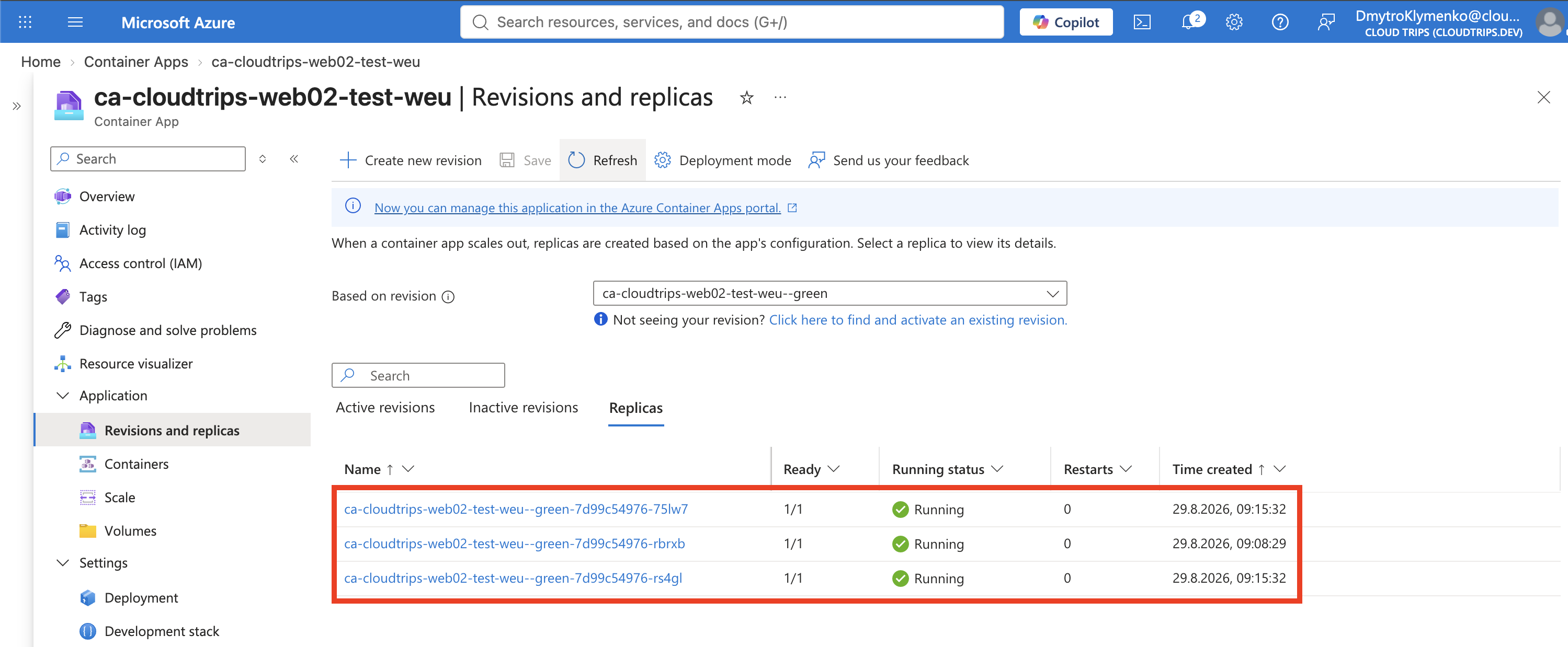Viewport: 1568px width, 647px height.
Task: Click the Deployment icon under Settings
Action: click(88, 598)
